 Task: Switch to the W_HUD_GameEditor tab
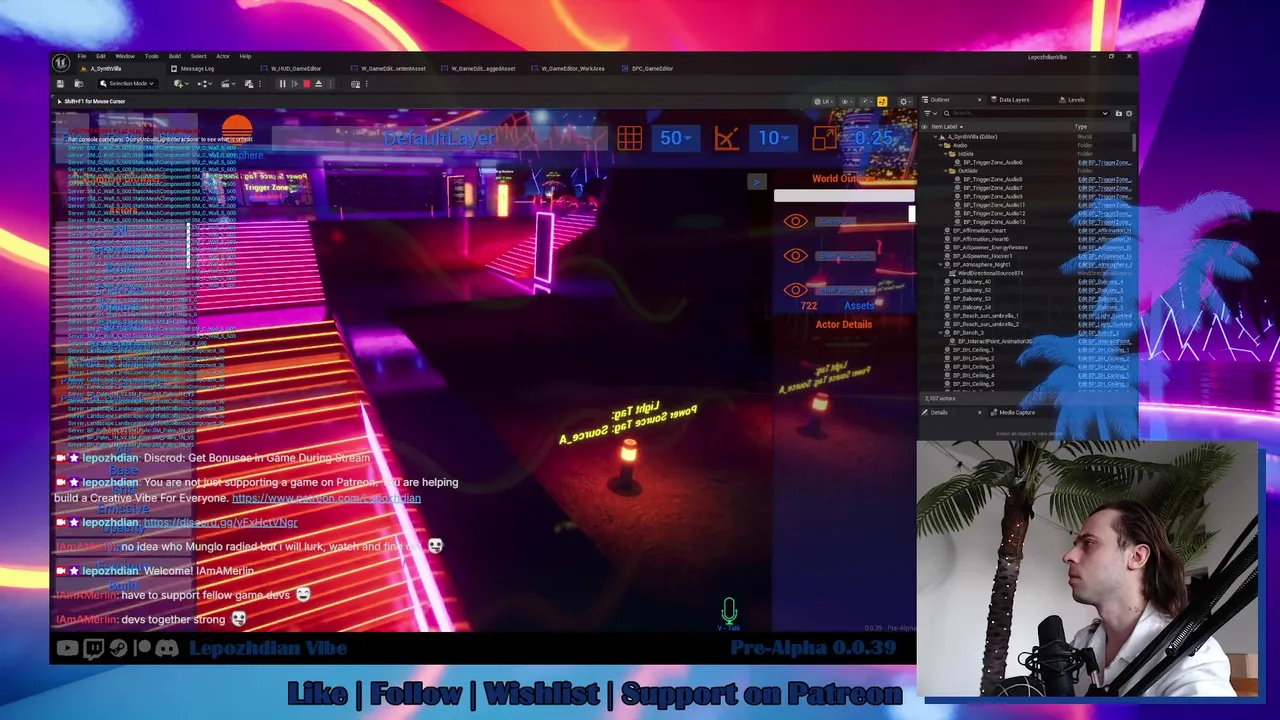pyautogui.click(x=291, y=69)
